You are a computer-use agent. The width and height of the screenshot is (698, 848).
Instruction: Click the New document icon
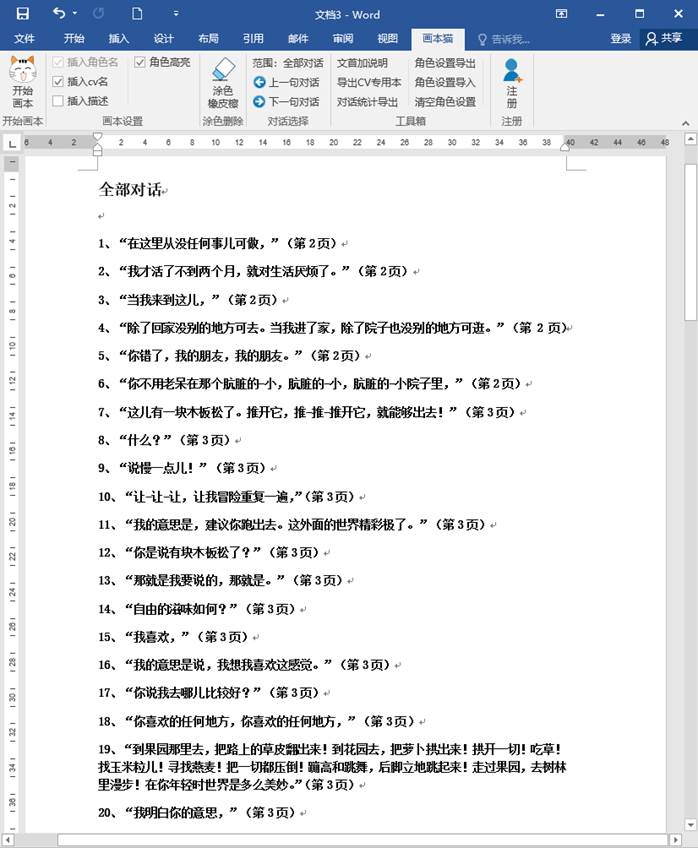[137, 14]
